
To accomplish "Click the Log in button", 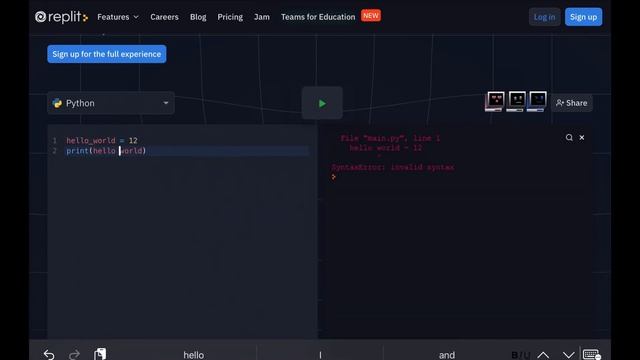I will (544, 17).
